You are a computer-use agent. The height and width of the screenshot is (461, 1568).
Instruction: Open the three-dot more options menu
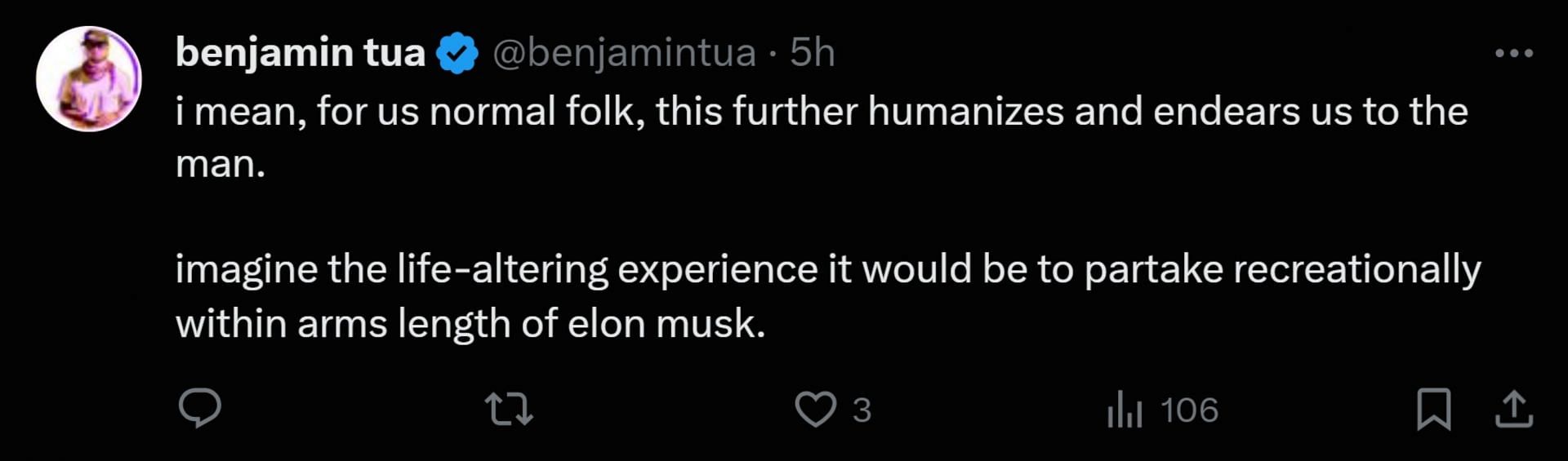tap(1513, 53)
